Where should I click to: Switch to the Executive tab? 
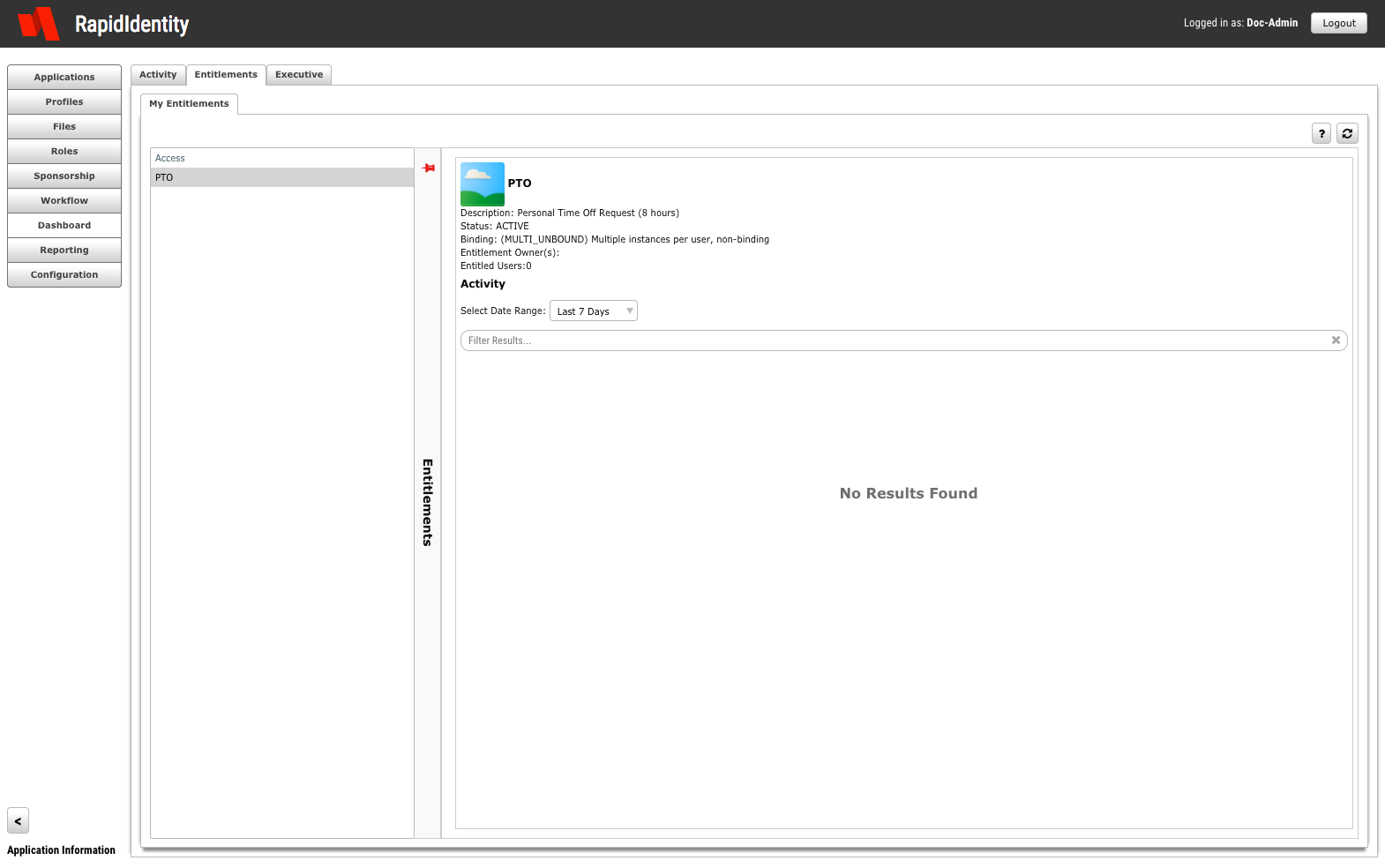[299, 75]
